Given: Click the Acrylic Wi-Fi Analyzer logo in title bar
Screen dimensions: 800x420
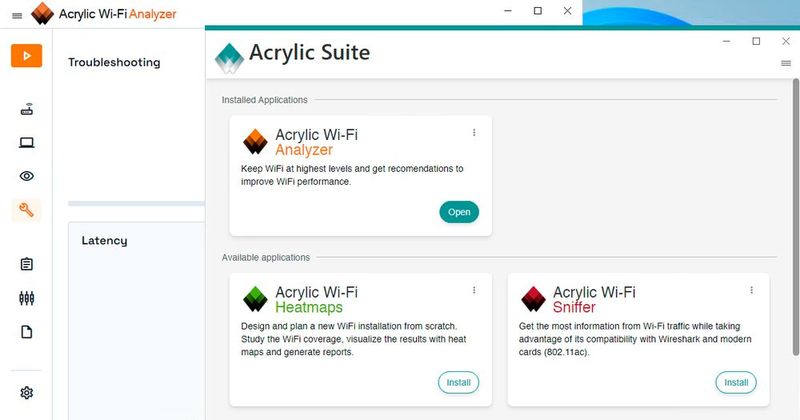Looking at the screenshot, I should coord(42,13).
